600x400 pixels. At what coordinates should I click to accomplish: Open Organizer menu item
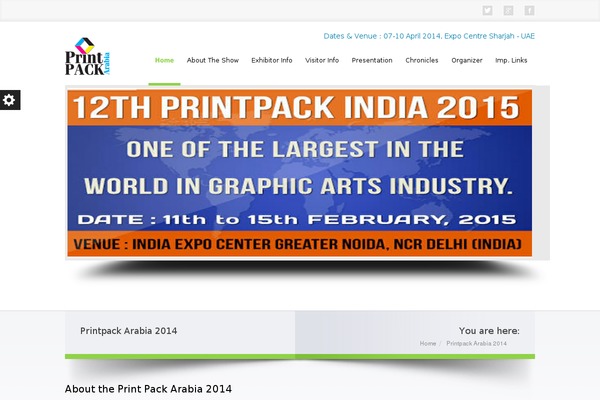467,60
